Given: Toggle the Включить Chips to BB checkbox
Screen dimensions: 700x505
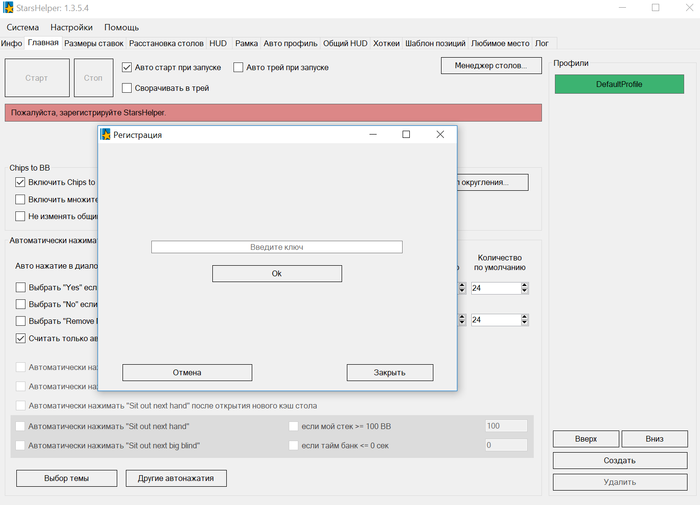Looking at the screenshot, I should (x=20, y=182).
